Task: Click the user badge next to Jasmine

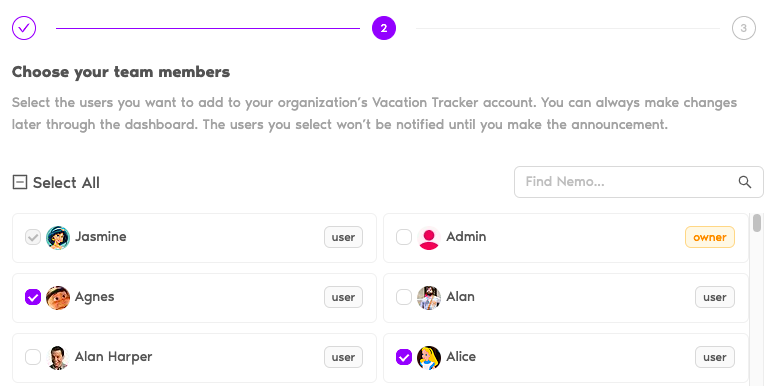Action: click(x=344, y=237)
